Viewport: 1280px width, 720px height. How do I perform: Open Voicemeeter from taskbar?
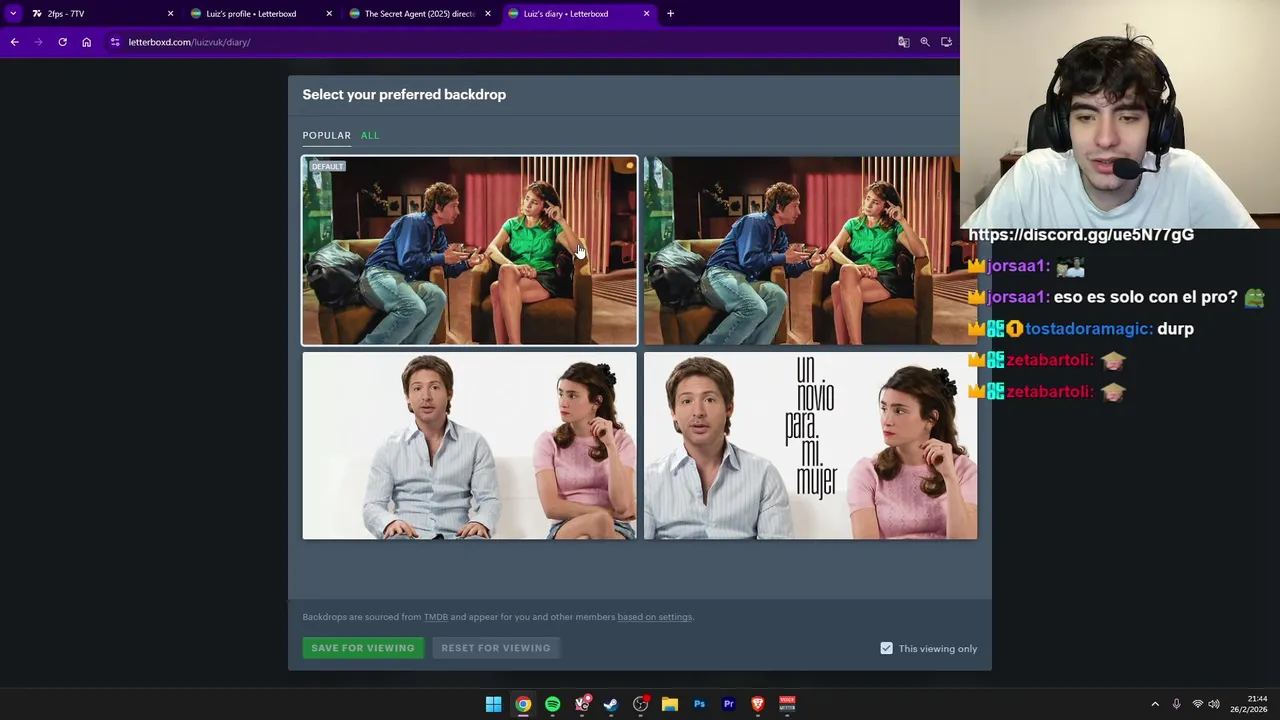click(787, 704)
